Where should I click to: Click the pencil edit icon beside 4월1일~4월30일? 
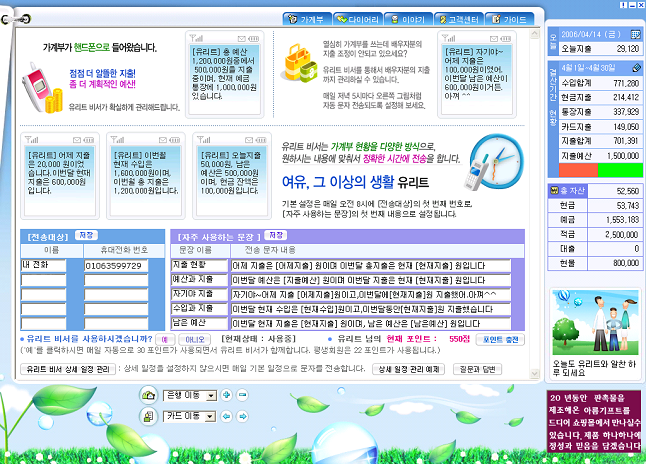(x=637, y=67)
